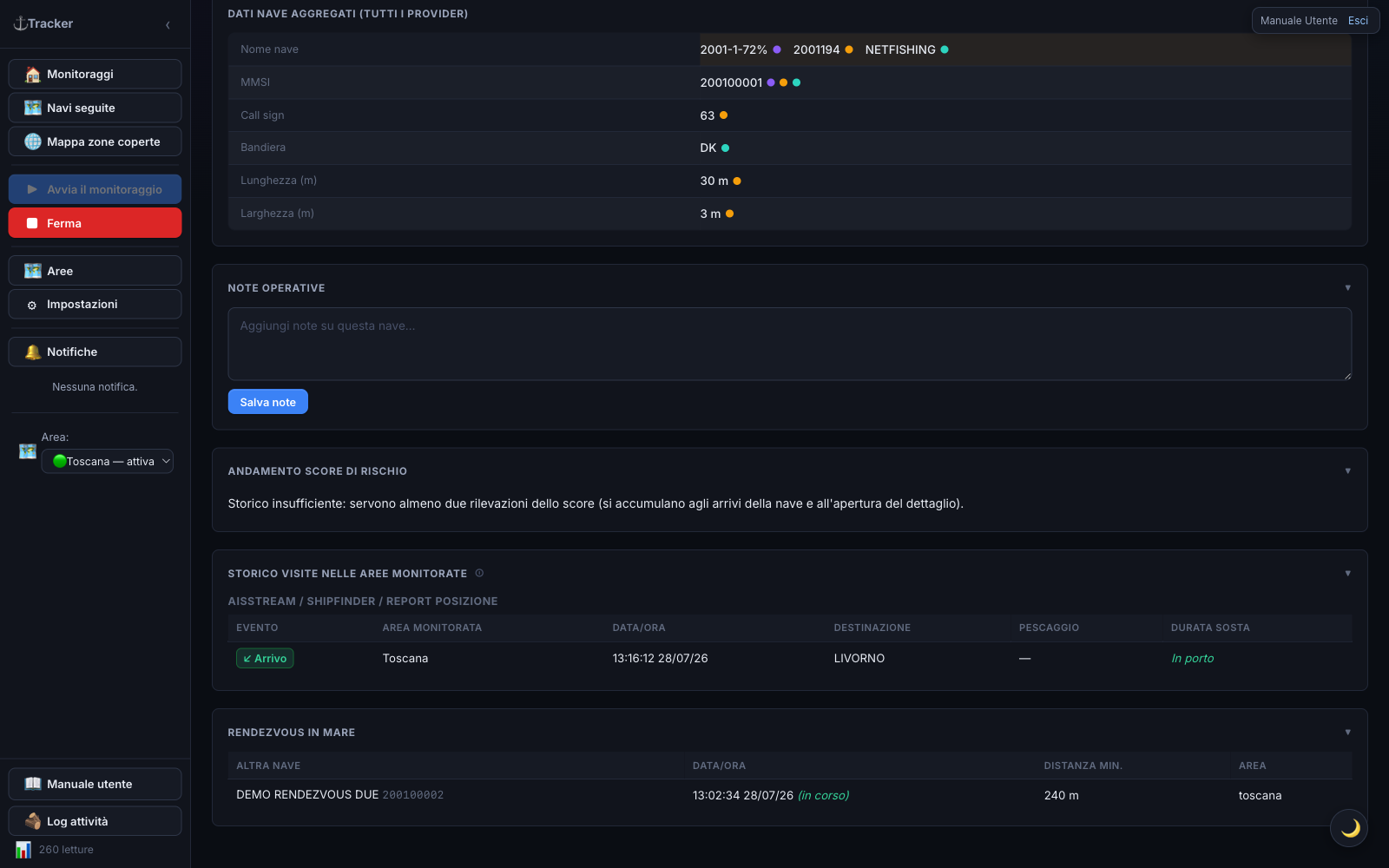Click the DEMO RENDEZVOUS DUE ship entry

[307, 795]
